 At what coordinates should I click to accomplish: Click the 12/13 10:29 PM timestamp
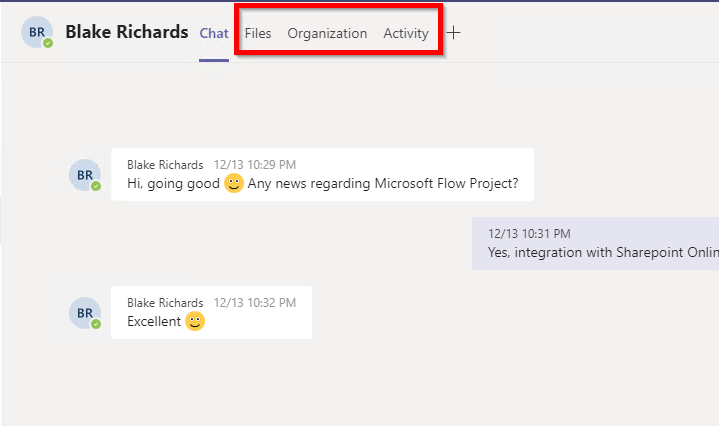coord(254,164)
